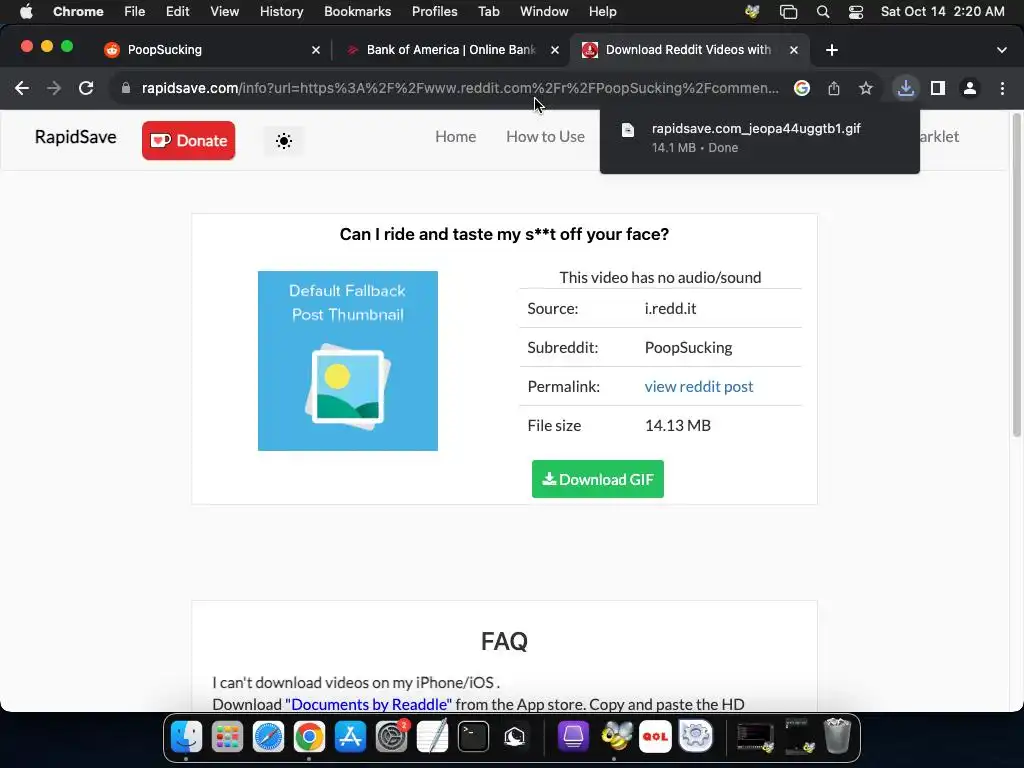Image resolution: width=1024 pixels, height=768 pixels.
Task: Open Launchpad from the dock
Action: [227, 737]
